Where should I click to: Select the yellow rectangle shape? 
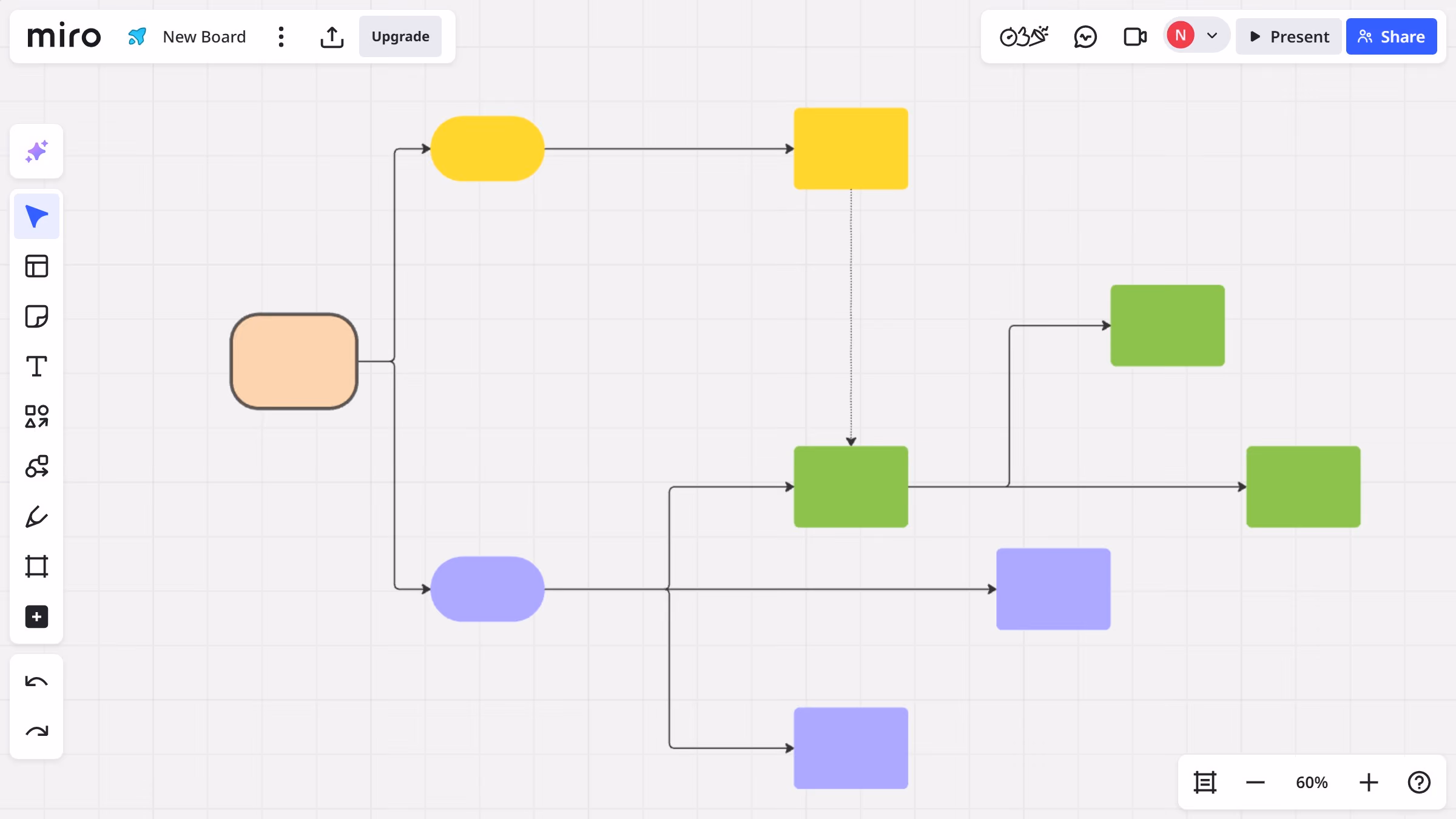(851, 149)
